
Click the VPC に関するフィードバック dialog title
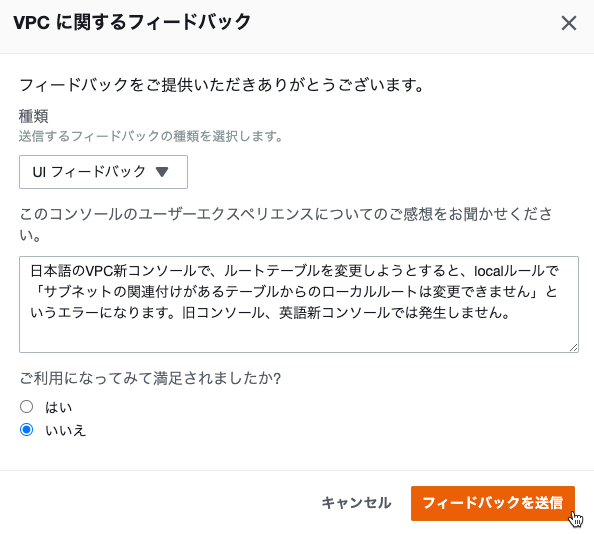tap(132, 22)
